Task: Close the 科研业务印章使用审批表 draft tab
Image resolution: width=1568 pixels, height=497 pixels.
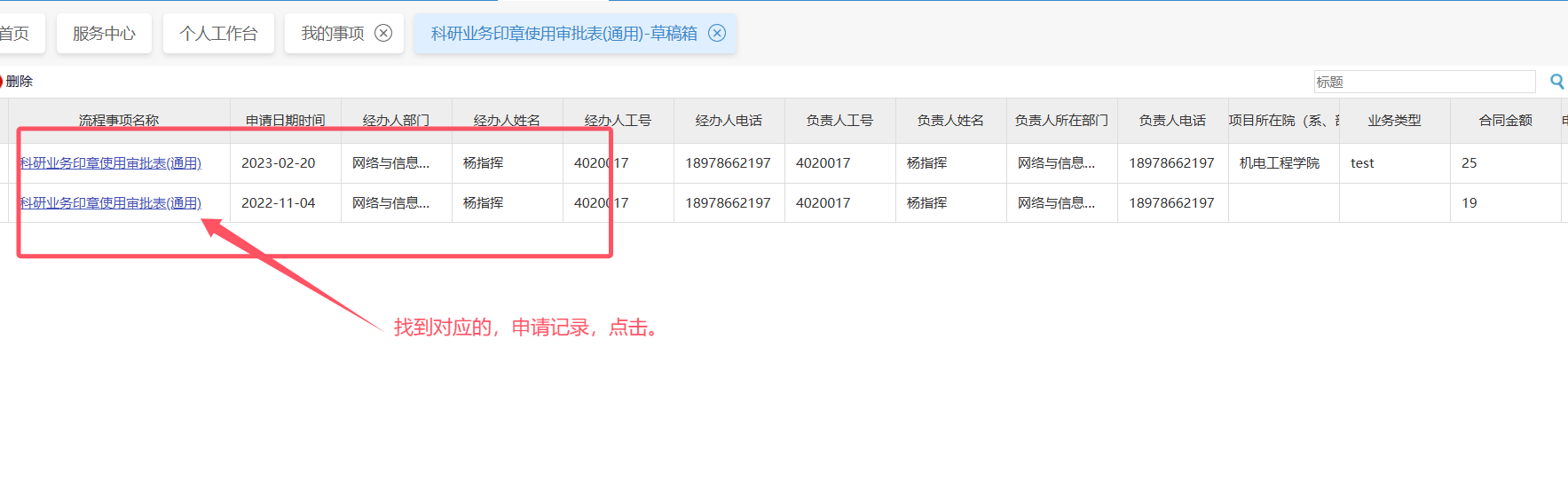Action: click(717, 33)
